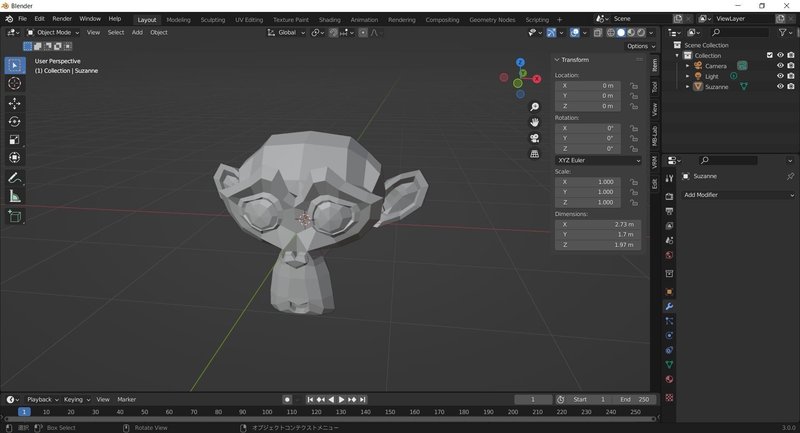The width and height of the screenshot is (800, 433).
Task: Open the Object properties orange square tab
Action: [669, 292]
